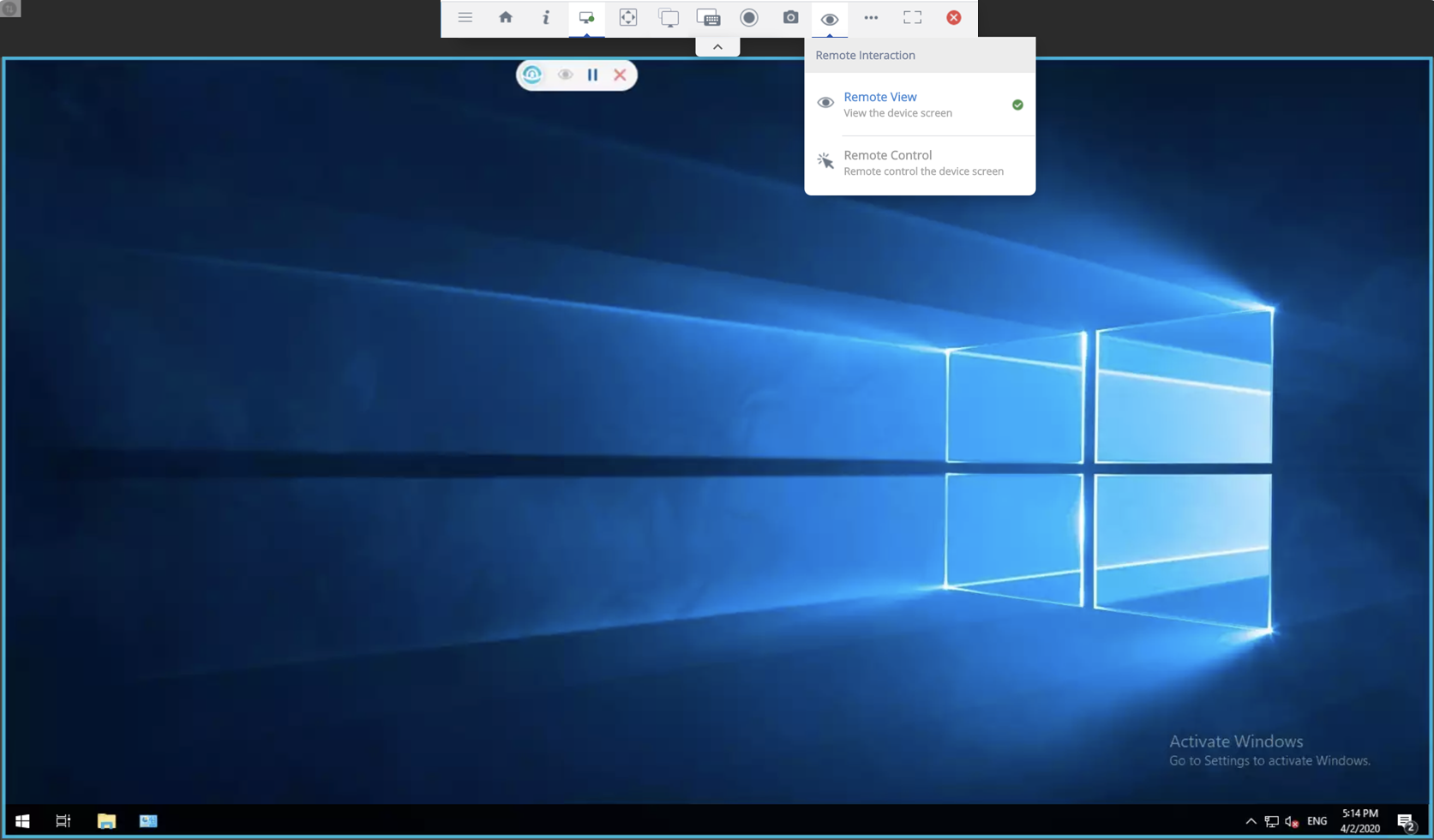Image resolution: width=1434 pixels, height=840 pixels.
Task: Open the hamburger menu in session toolbar
Action: click(465, 17)
